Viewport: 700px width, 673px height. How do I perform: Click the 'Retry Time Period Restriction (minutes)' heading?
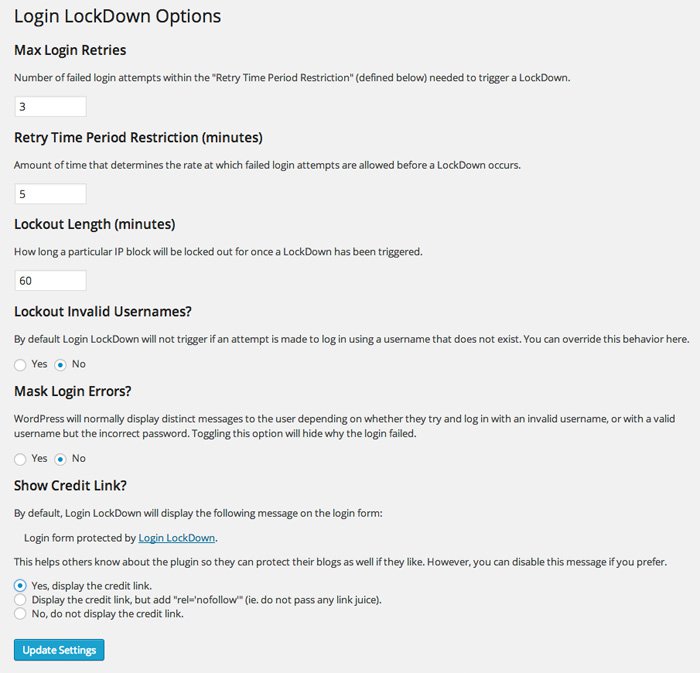138,137
